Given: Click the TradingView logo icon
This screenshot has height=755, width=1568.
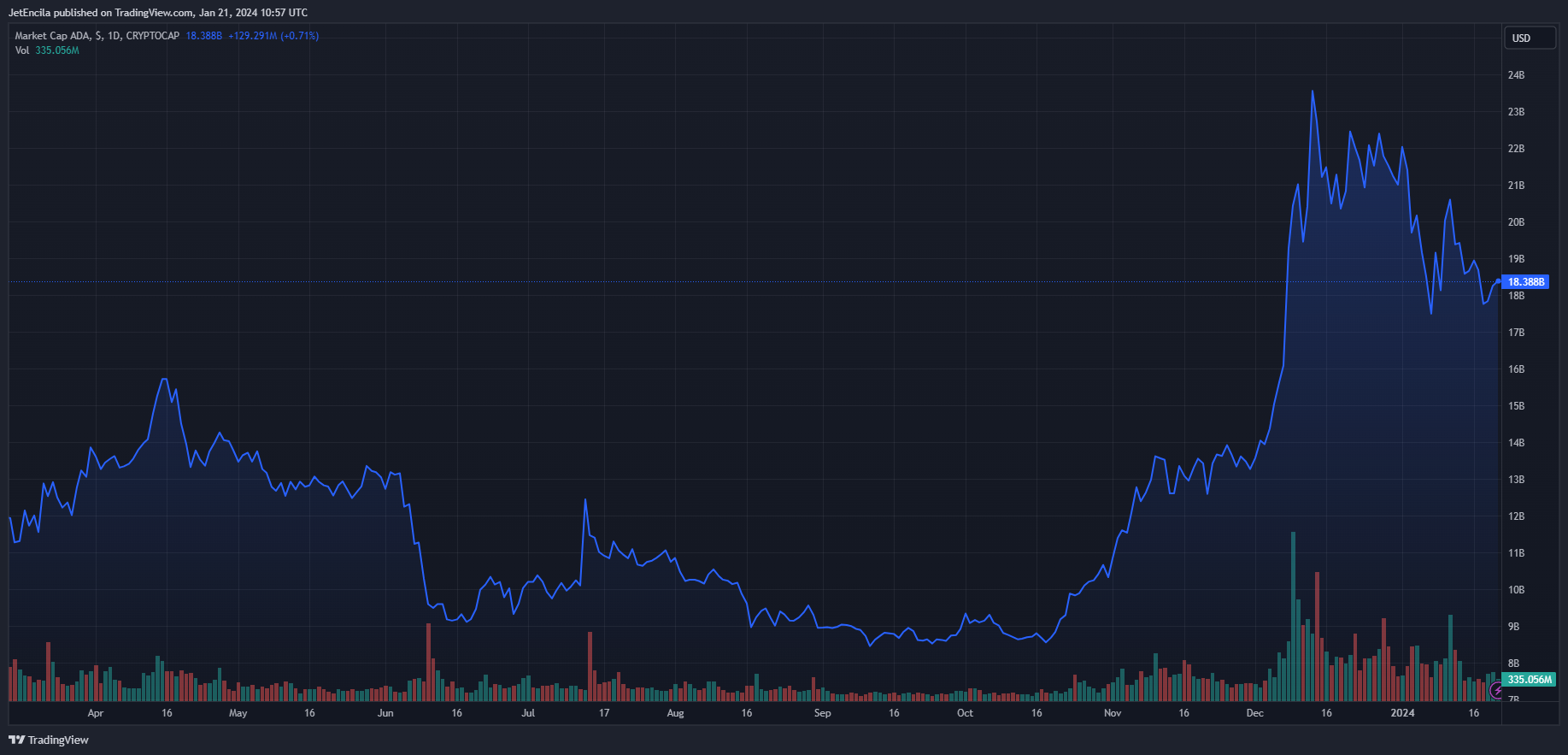Looking at the screenshot, I should click(x=16, y=740).
